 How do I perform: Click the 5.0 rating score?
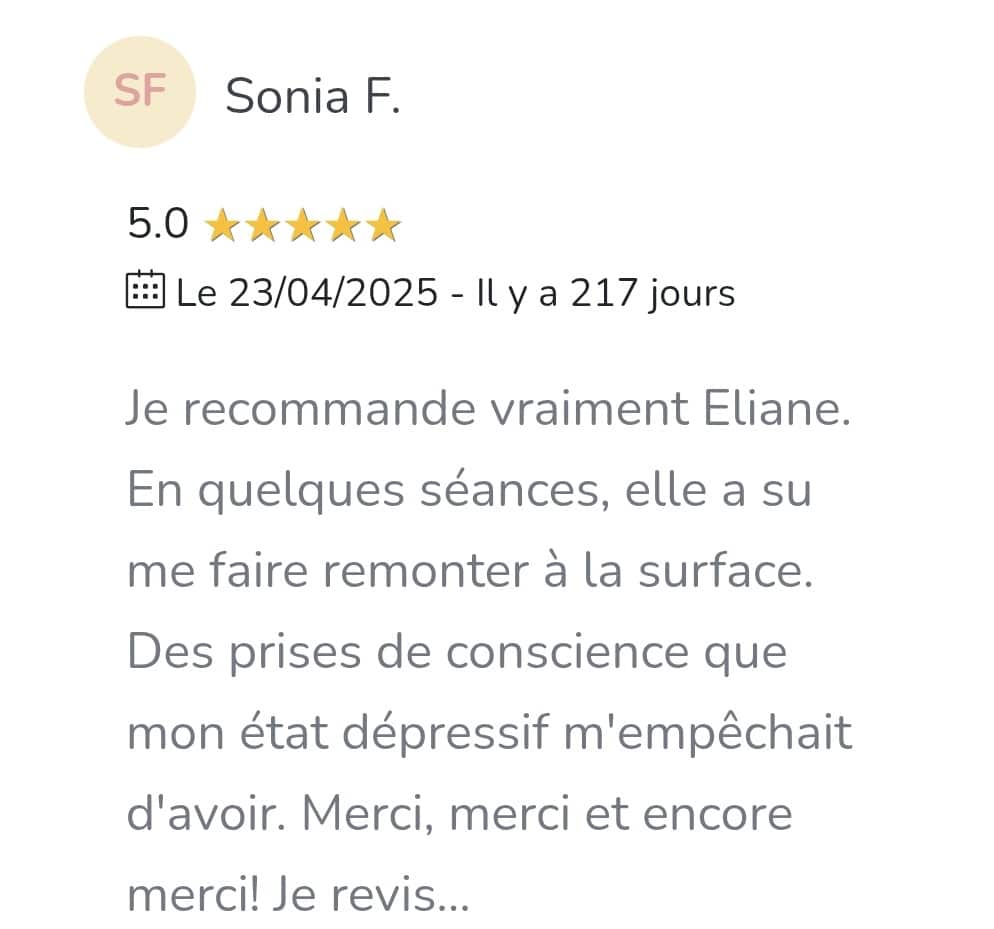(158, 224)
